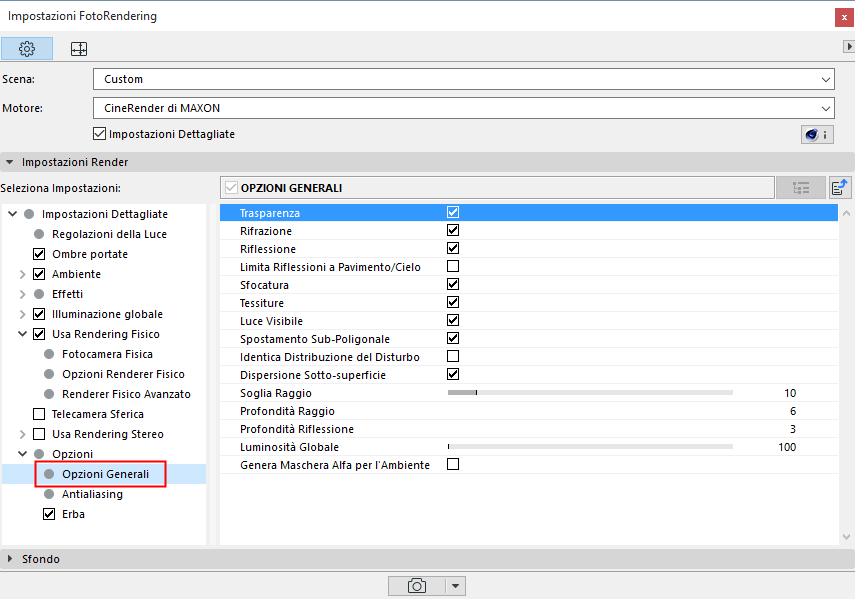Collapse the Usa Rendering Fisico node
The width and height of the screenshot is (855, 599).
(22, 334)
